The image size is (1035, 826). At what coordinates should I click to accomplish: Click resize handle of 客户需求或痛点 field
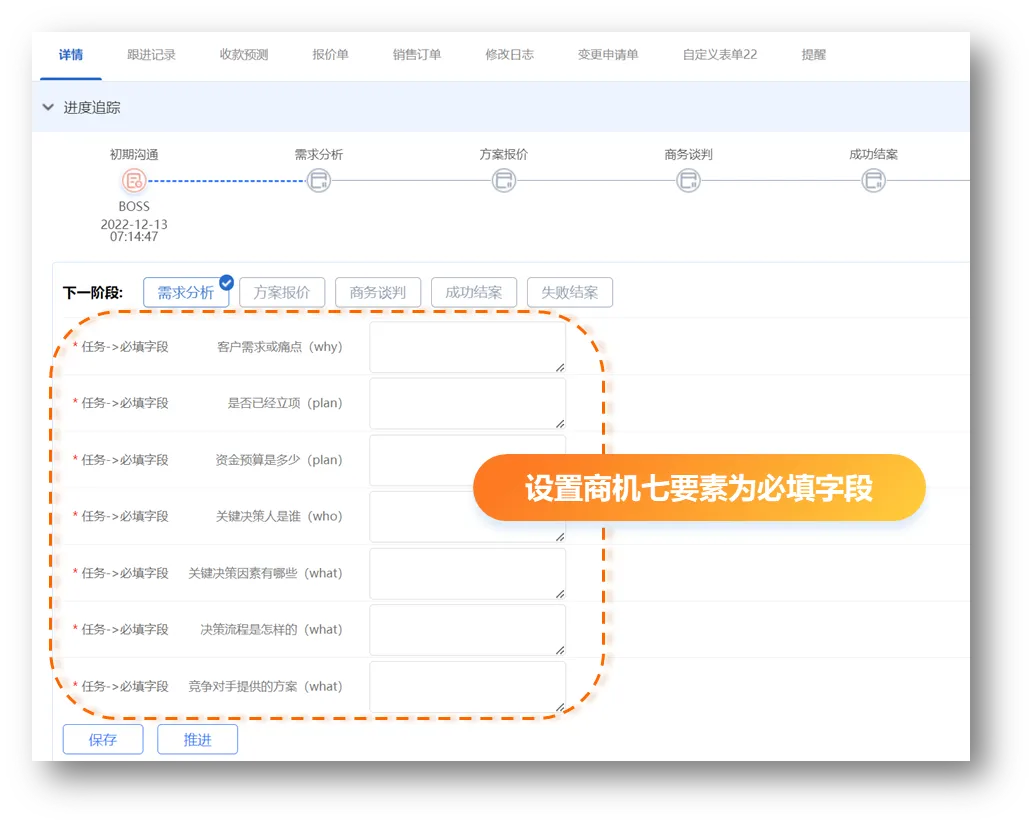click(x=560, y=367)
